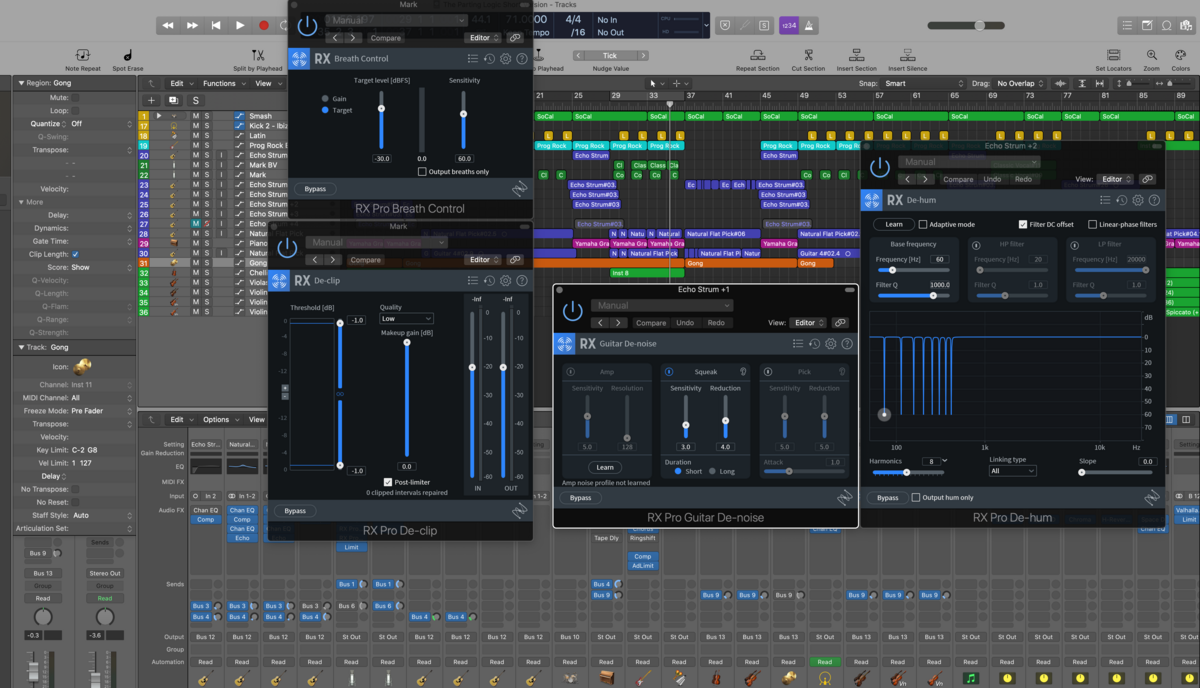Open preset list icon in De-clip plugin

[473, 281]
